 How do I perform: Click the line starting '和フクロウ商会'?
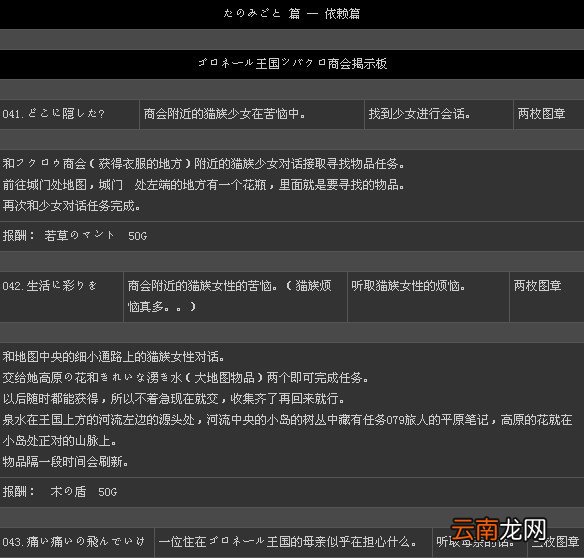coord(203,164)
